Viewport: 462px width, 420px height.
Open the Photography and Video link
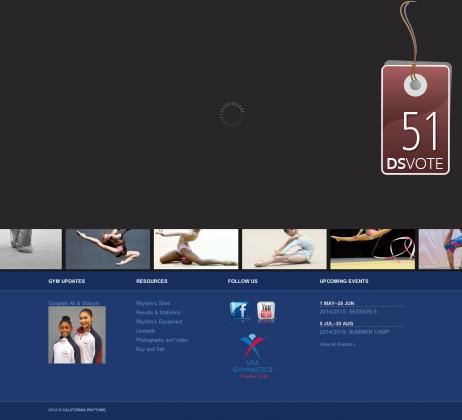click(162, 340)
